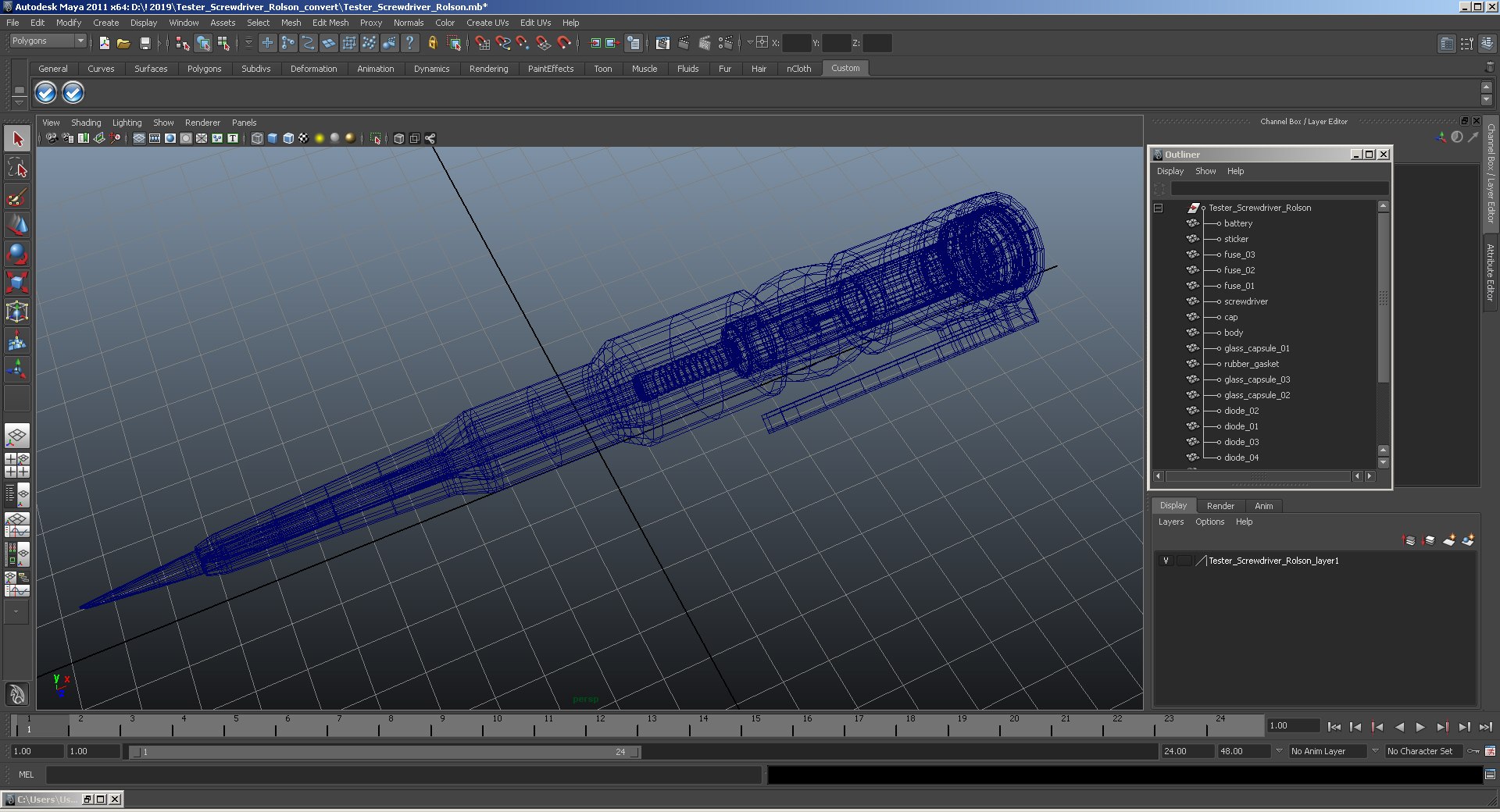
Task: Open the Polygons menu set dropdown
Action: (48, 41)
